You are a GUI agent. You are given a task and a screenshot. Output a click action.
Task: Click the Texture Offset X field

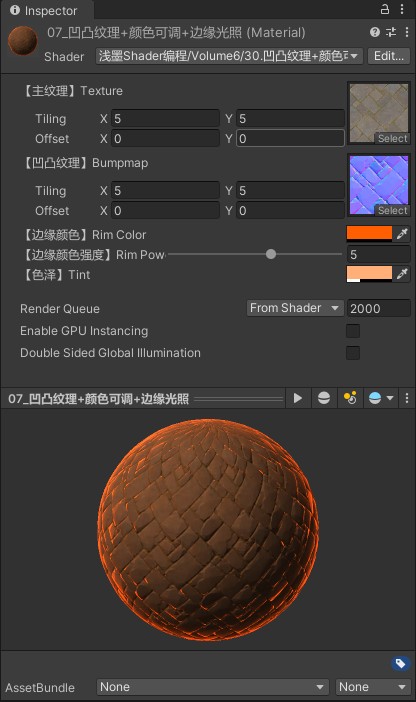(165, 138)
